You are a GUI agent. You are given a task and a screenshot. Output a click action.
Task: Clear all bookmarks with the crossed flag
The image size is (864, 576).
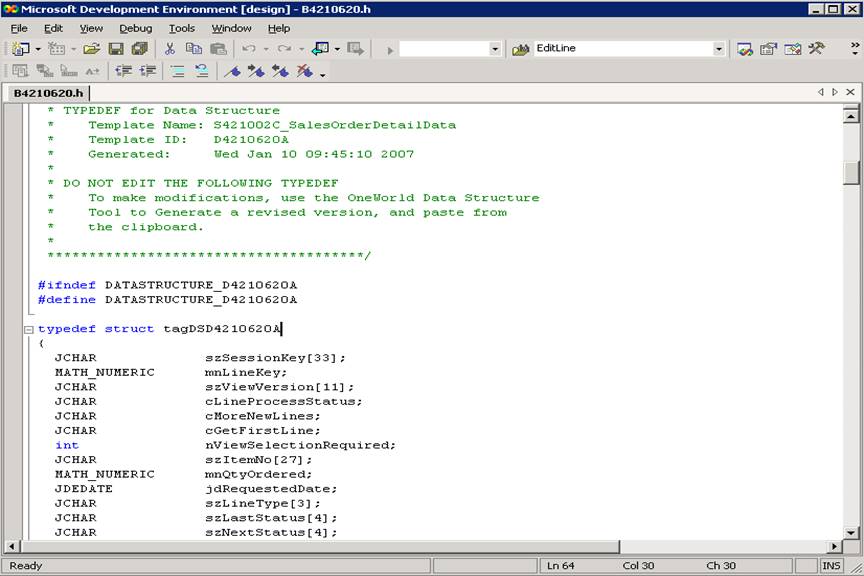pyautogui.click(x=305, y=71)
